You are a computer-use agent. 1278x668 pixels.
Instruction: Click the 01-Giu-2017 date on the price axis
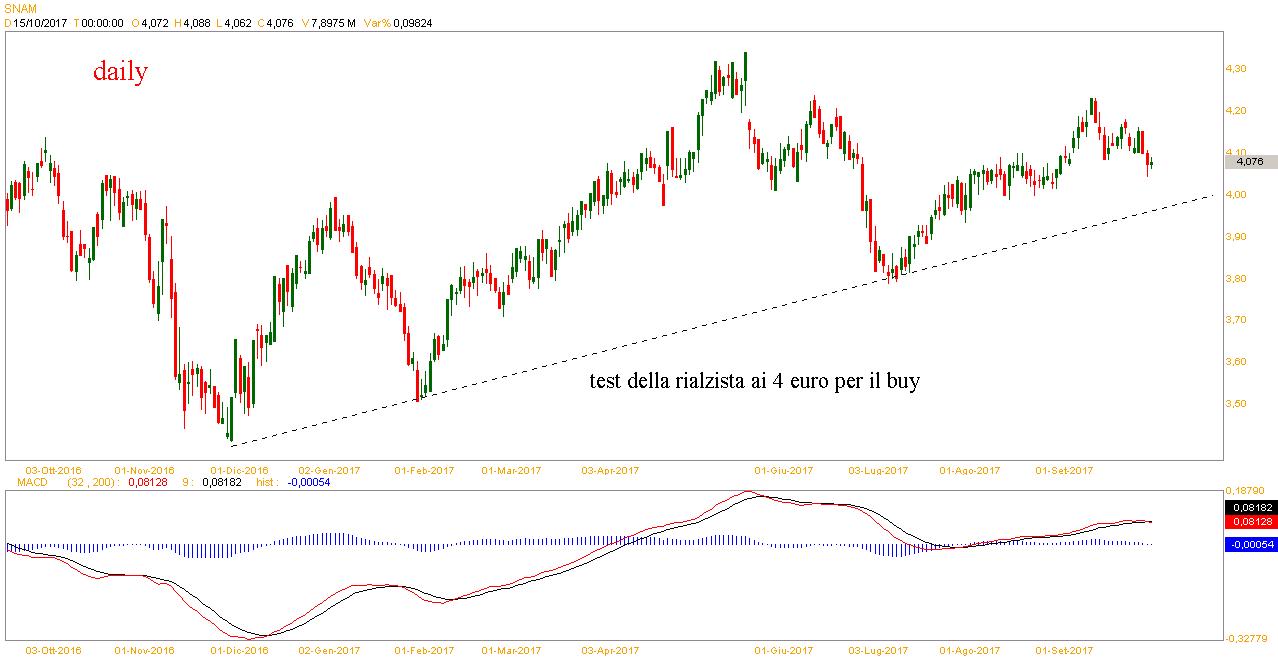click(x=783, y=469)
